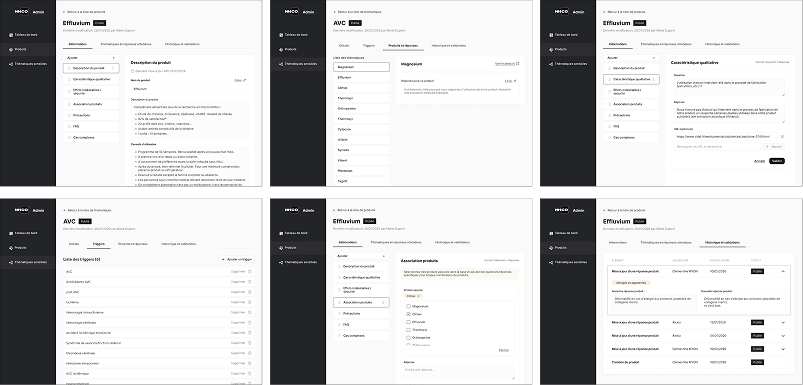Check the Magnésium checkbox in associated products

pos(408,306)
